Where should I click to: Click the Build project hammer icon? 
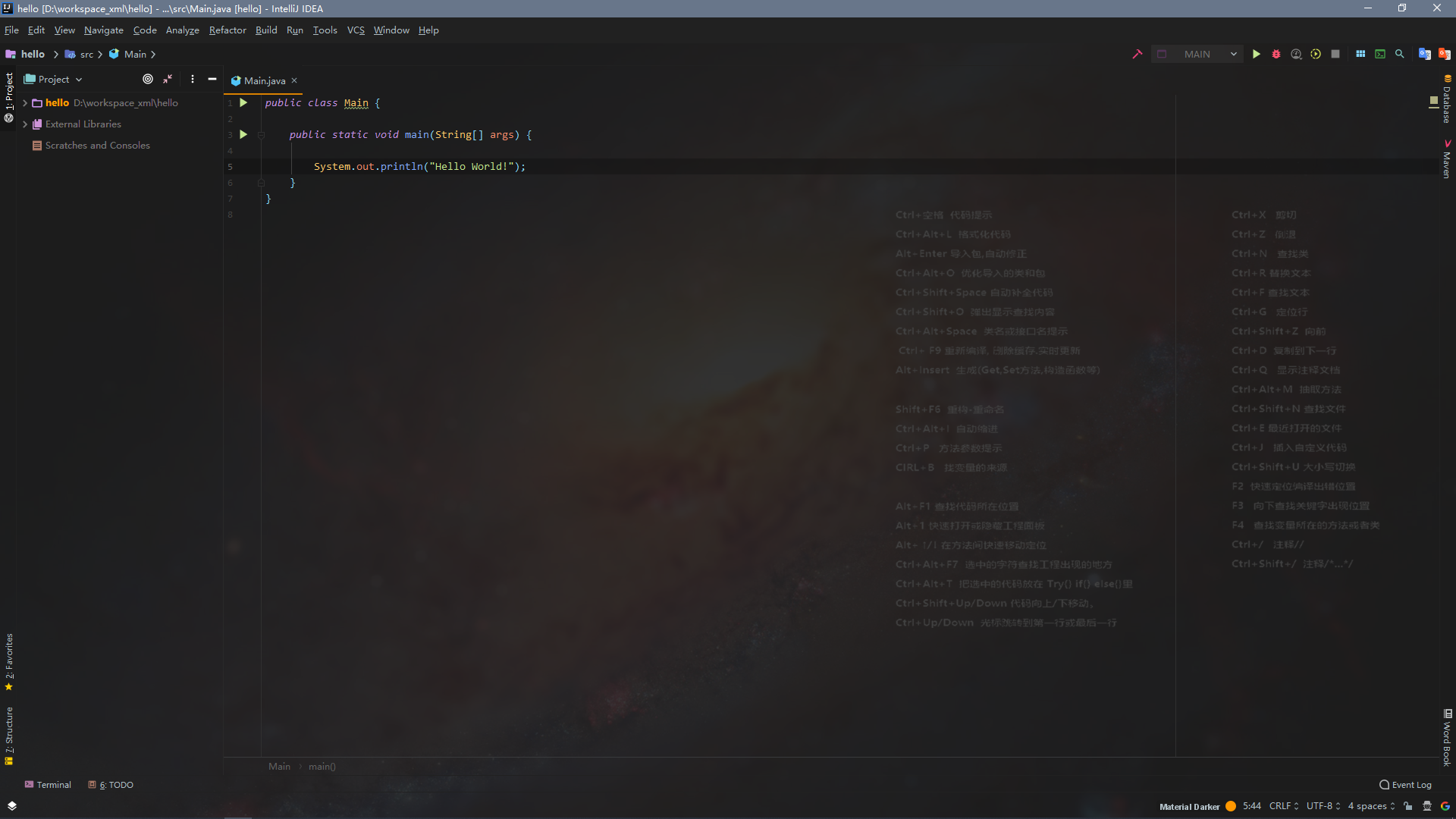coord(1137,54)
